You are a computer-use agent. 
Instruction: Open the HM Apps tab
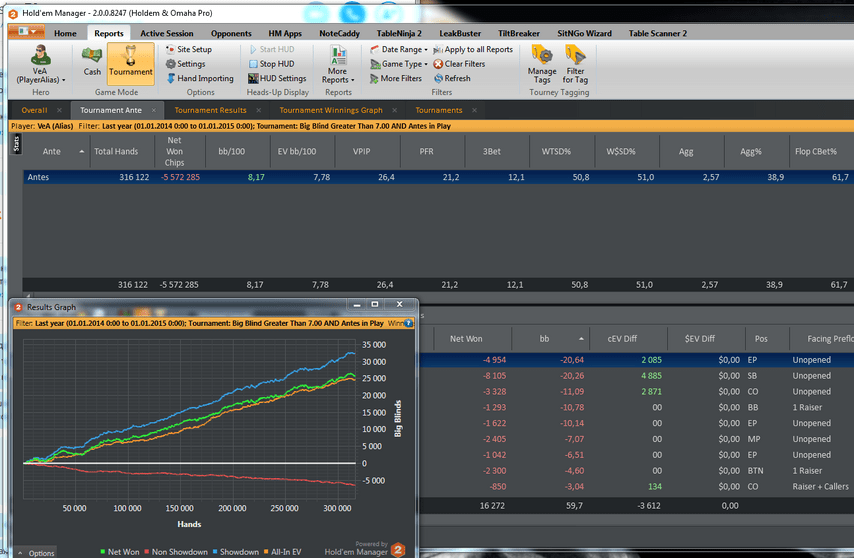[285, 33]
